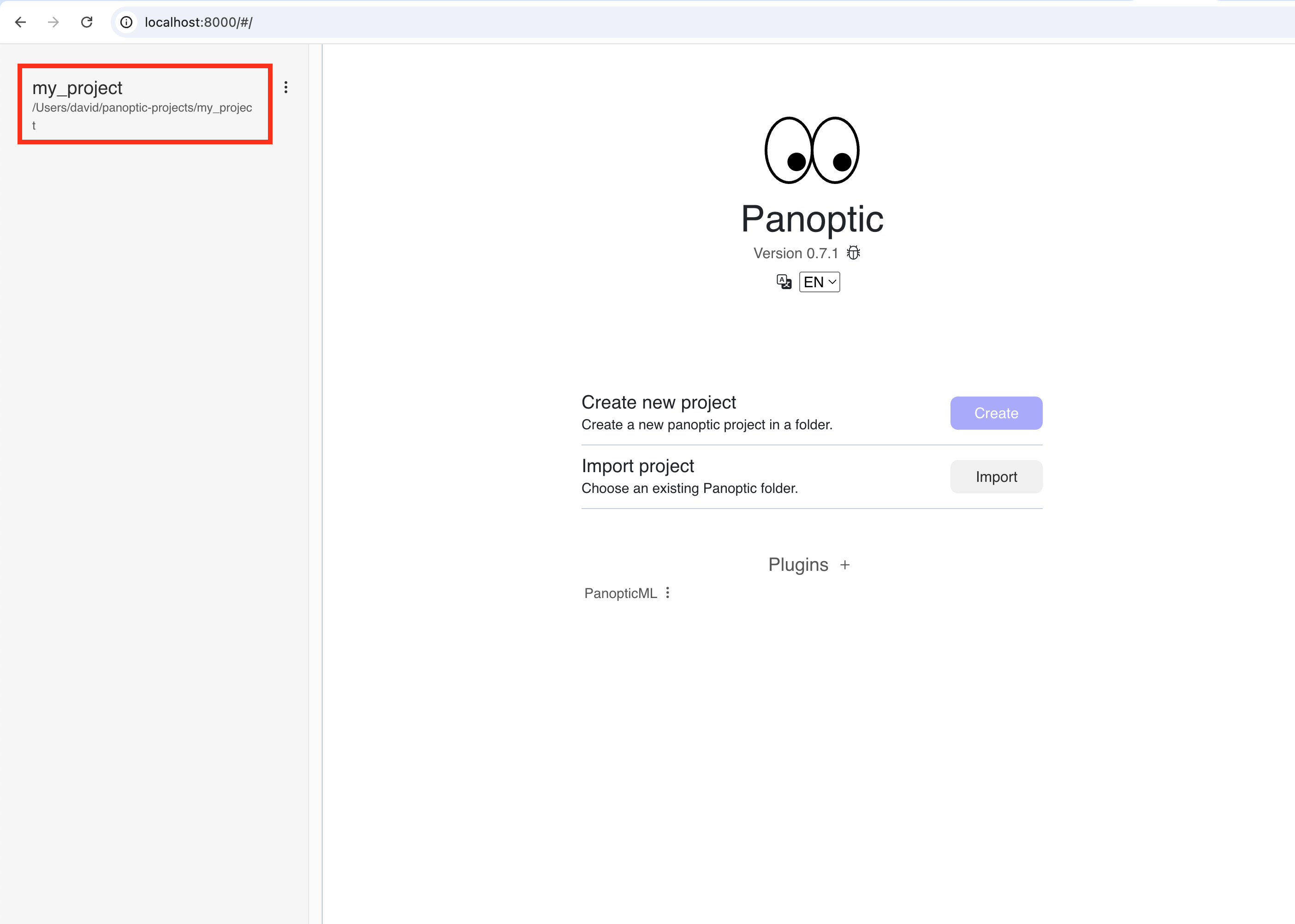This screenshot has width=1295, height=924.
Task: Click the Panoptic eyes logo
Action: [812, 151]
